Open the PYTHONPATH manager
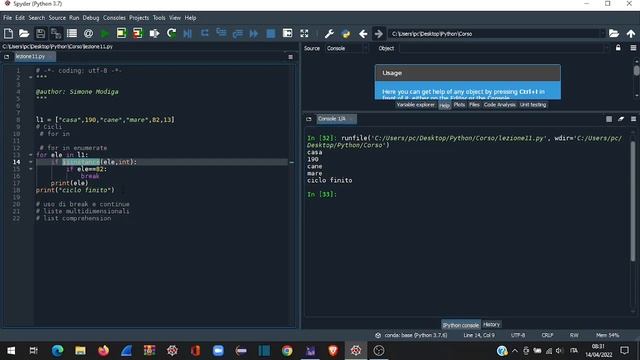This screenshot has height=360, width=640. (346, 33)
